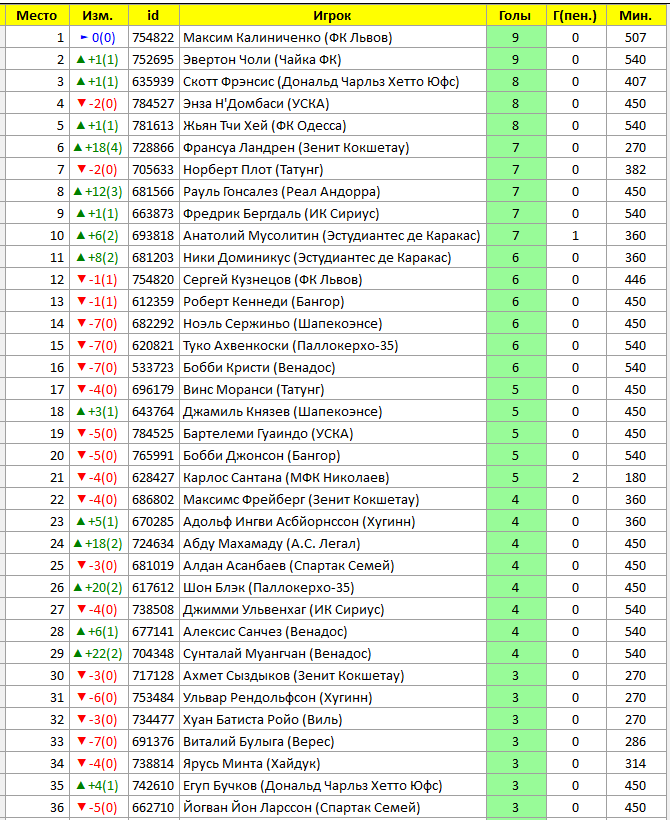Select the change cell '+3(1)' for Джамиль Князев

pos(99,412)
